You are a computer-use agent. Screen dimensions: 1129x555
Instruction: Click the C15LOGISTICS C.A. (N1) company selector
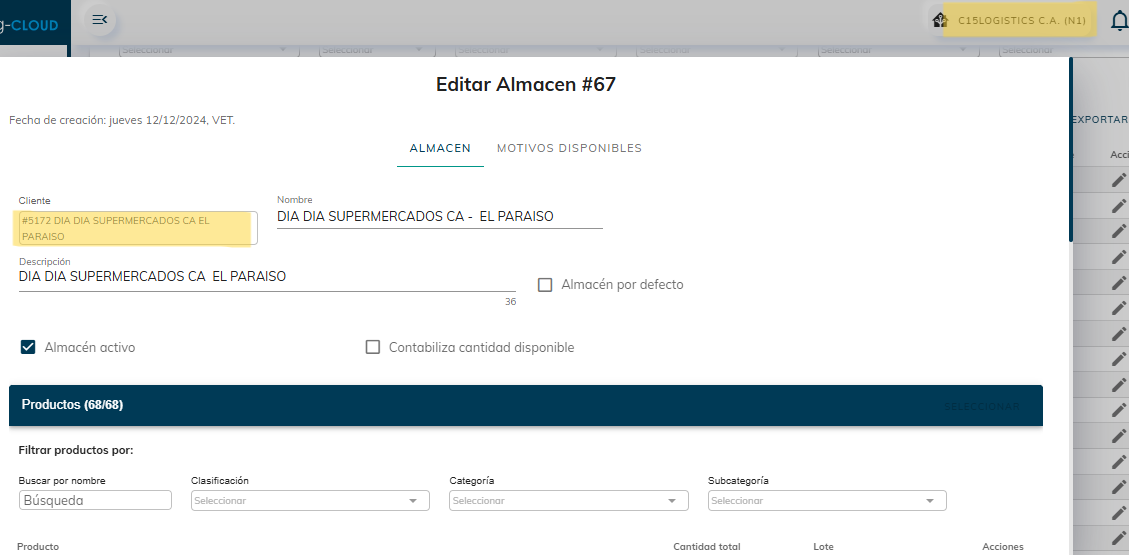point(1021,21)
